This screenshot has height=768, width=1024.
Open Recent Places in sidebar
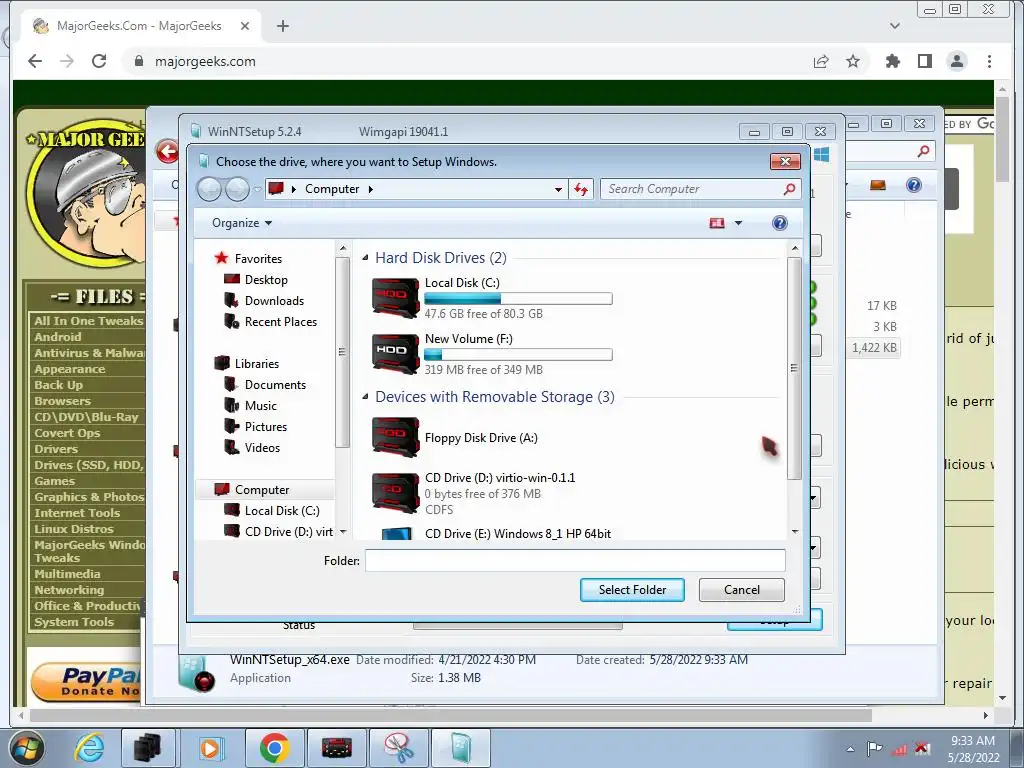coord(281,321)
